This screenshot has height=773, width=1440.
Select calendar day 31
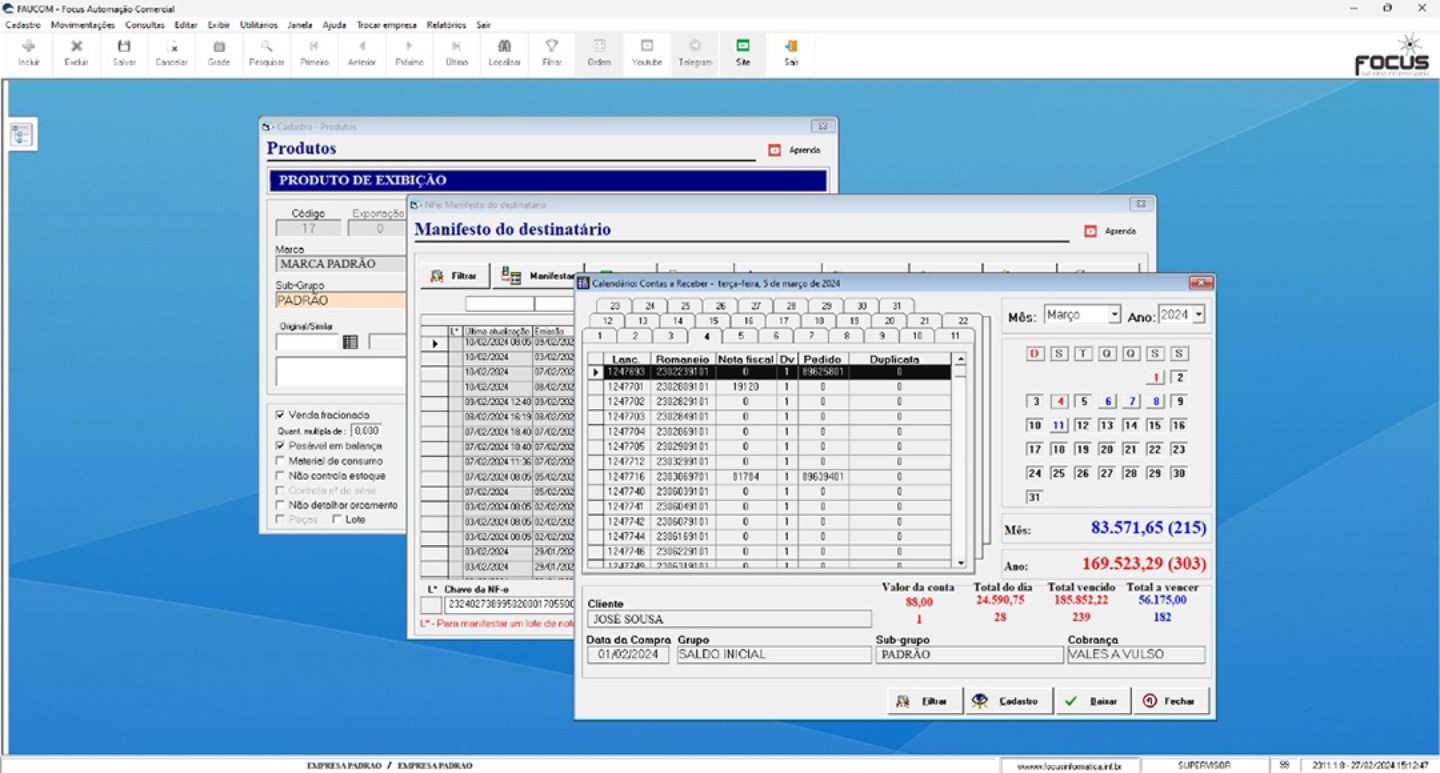click(1035, 497)
